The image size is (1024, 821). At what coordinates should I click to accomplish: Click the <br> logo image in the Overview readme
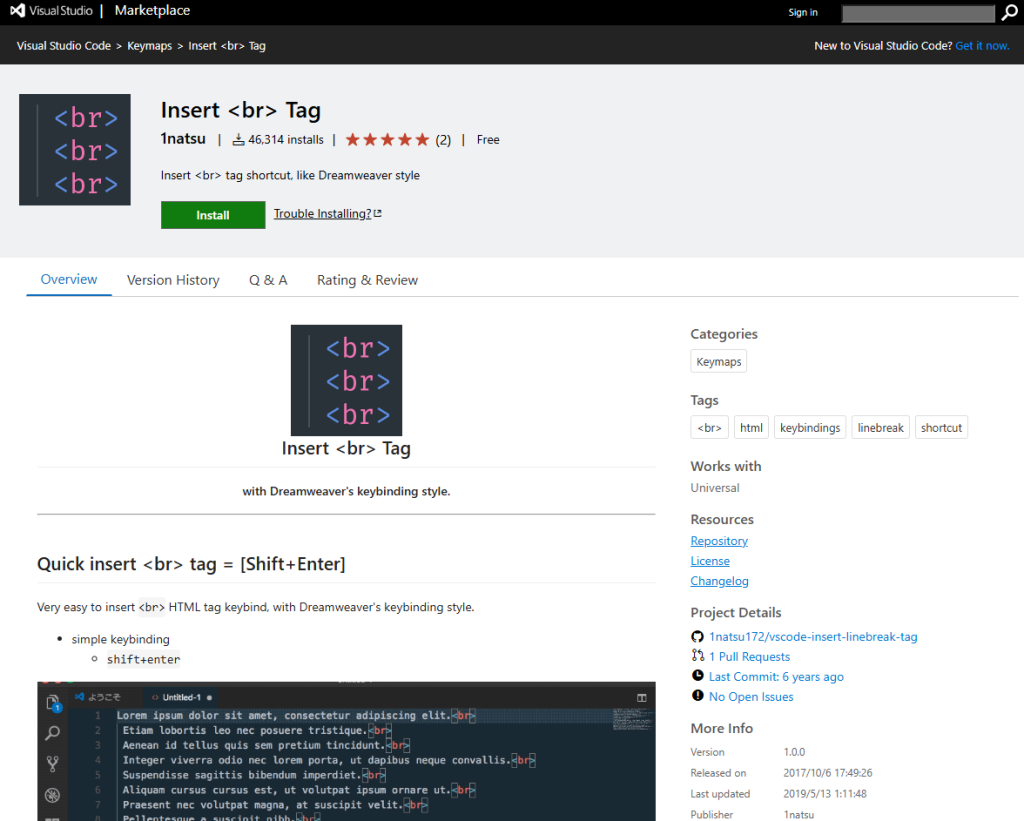click(346, 380)
